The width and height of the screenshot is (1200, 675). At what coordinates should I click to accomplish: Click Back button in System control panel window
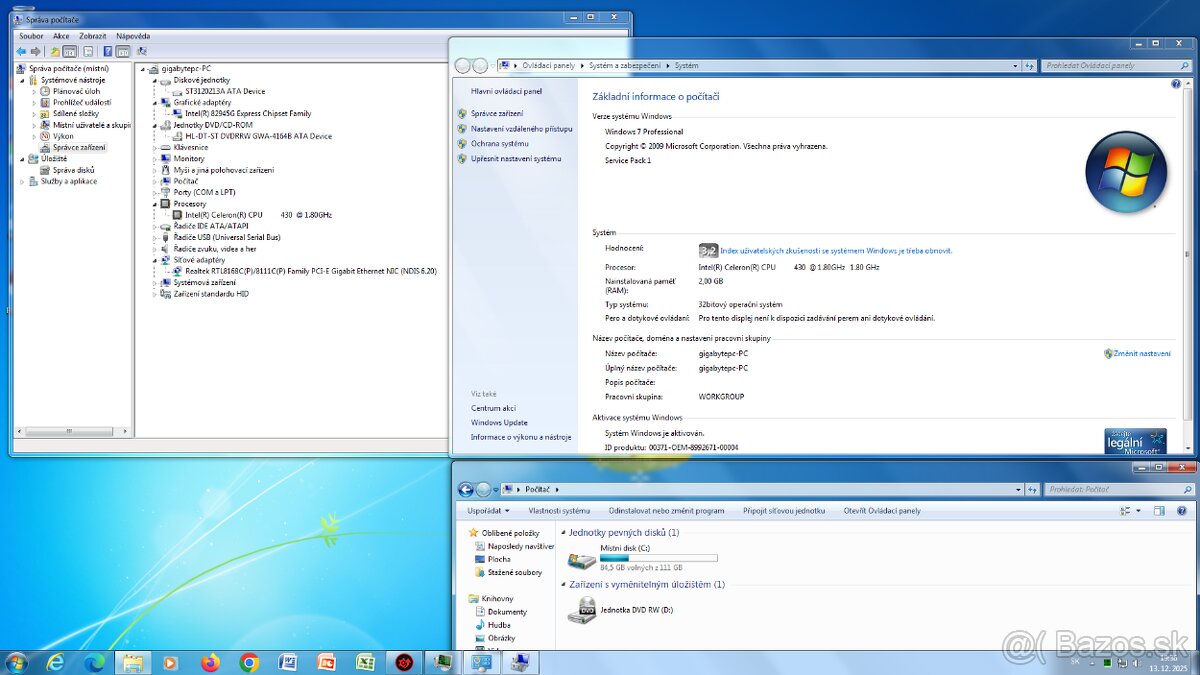pyautogui.click(x=463, y=66)
